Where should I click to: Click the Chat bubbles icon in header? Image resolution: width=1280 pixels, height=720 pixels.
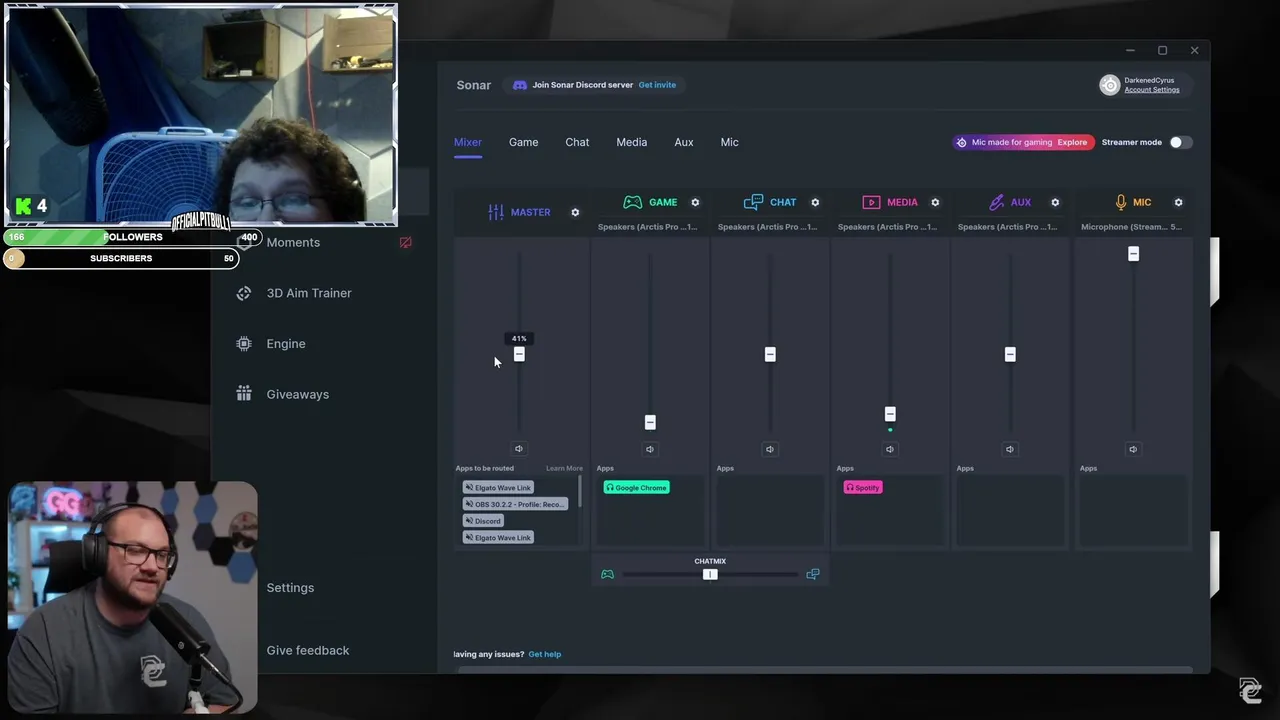pyautogui.click(x=753, y=202)
